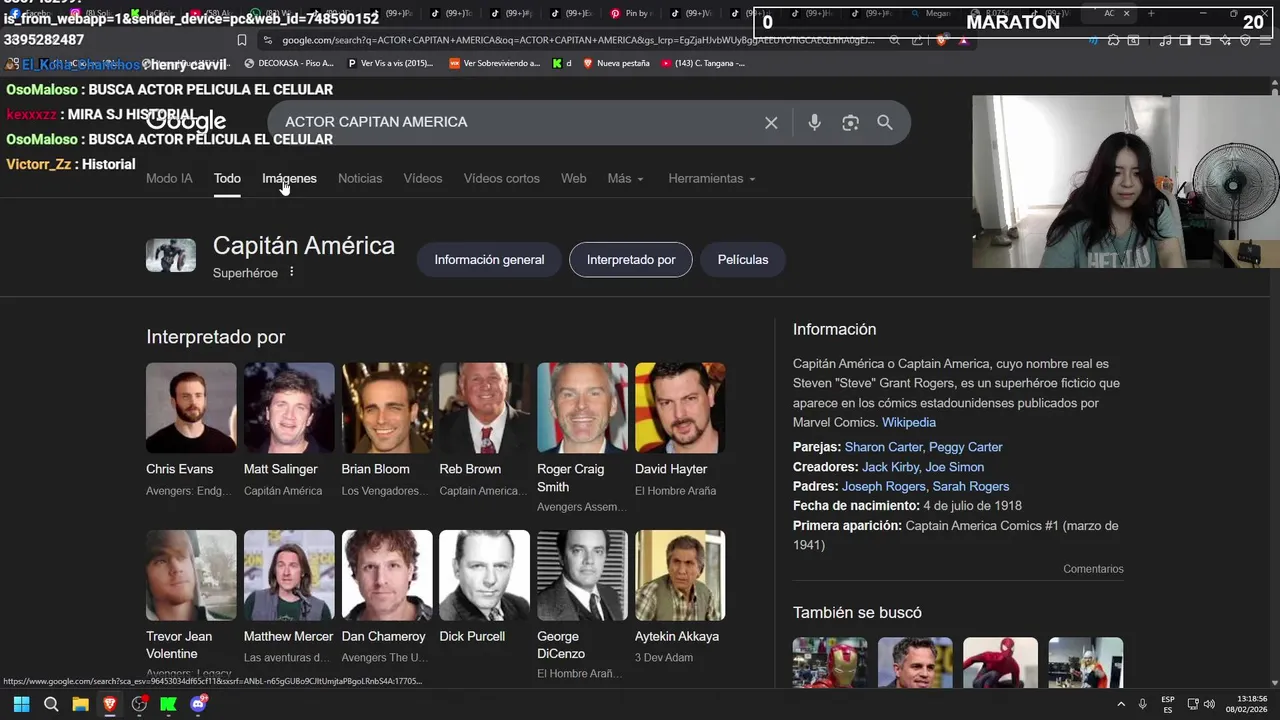Open OBS Studio taskbar icon
This screenshot has width=1280, height=720.
point(140,704)
